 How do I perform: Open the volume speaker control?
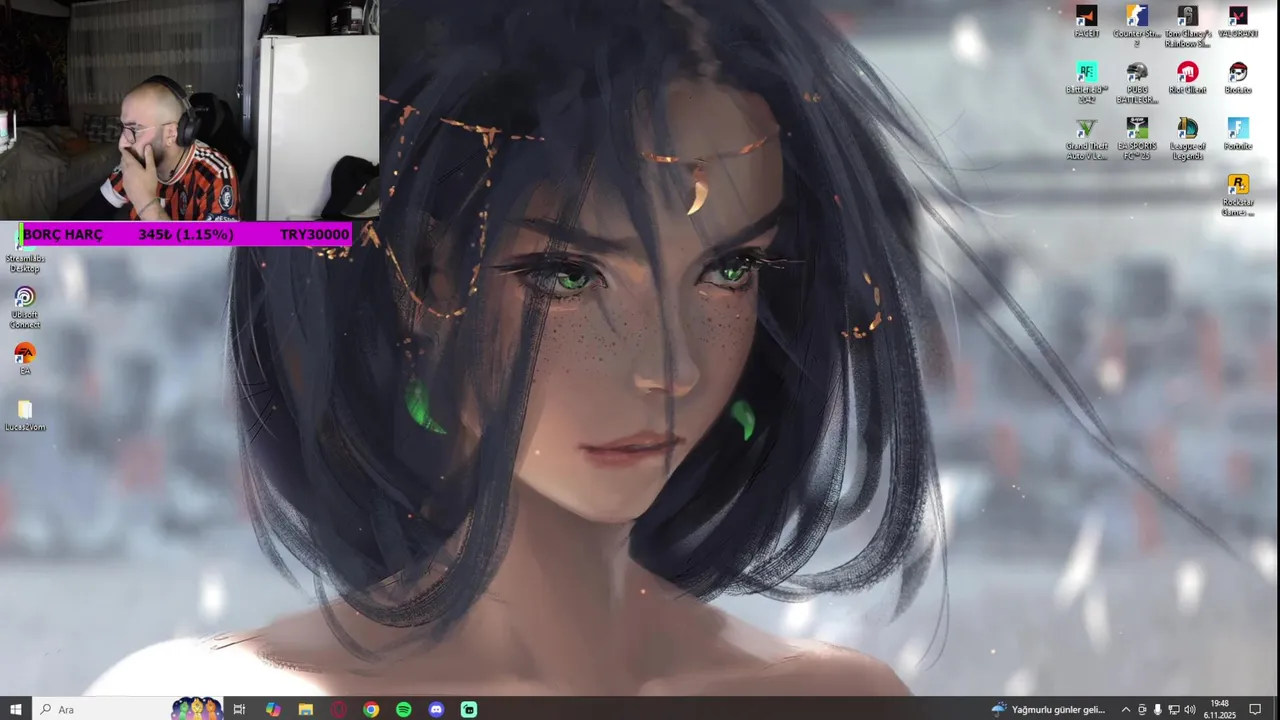[x=1190, y=709]
